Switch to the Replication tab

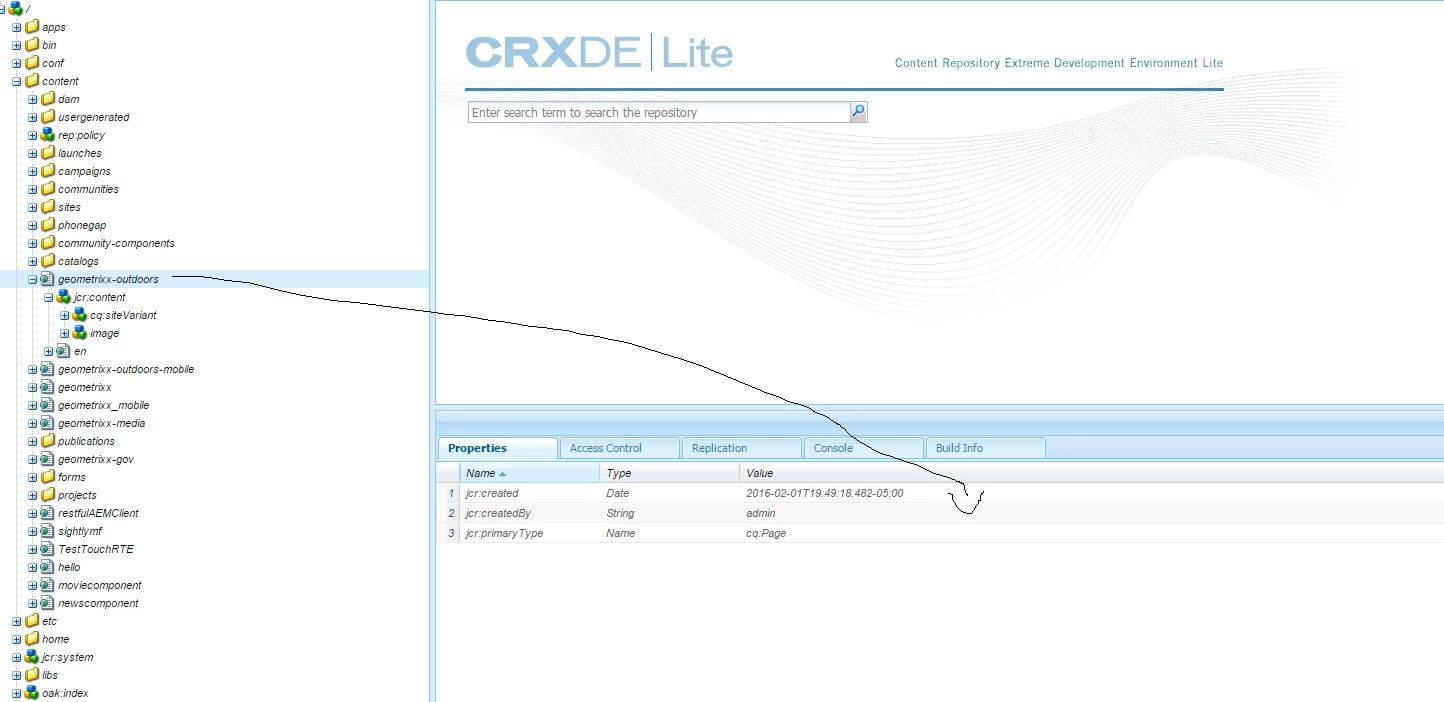(741, 448)
